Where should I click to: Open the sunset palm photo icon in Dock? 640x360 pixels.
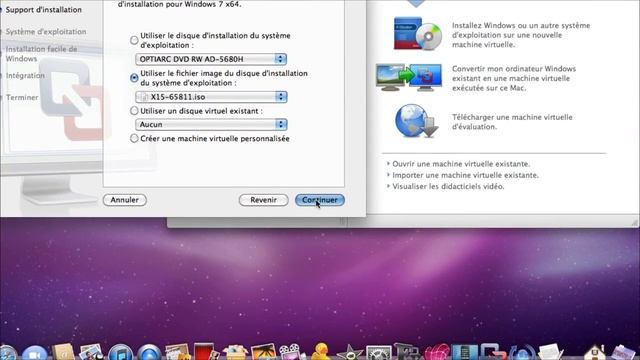click(x=263, y=352)
